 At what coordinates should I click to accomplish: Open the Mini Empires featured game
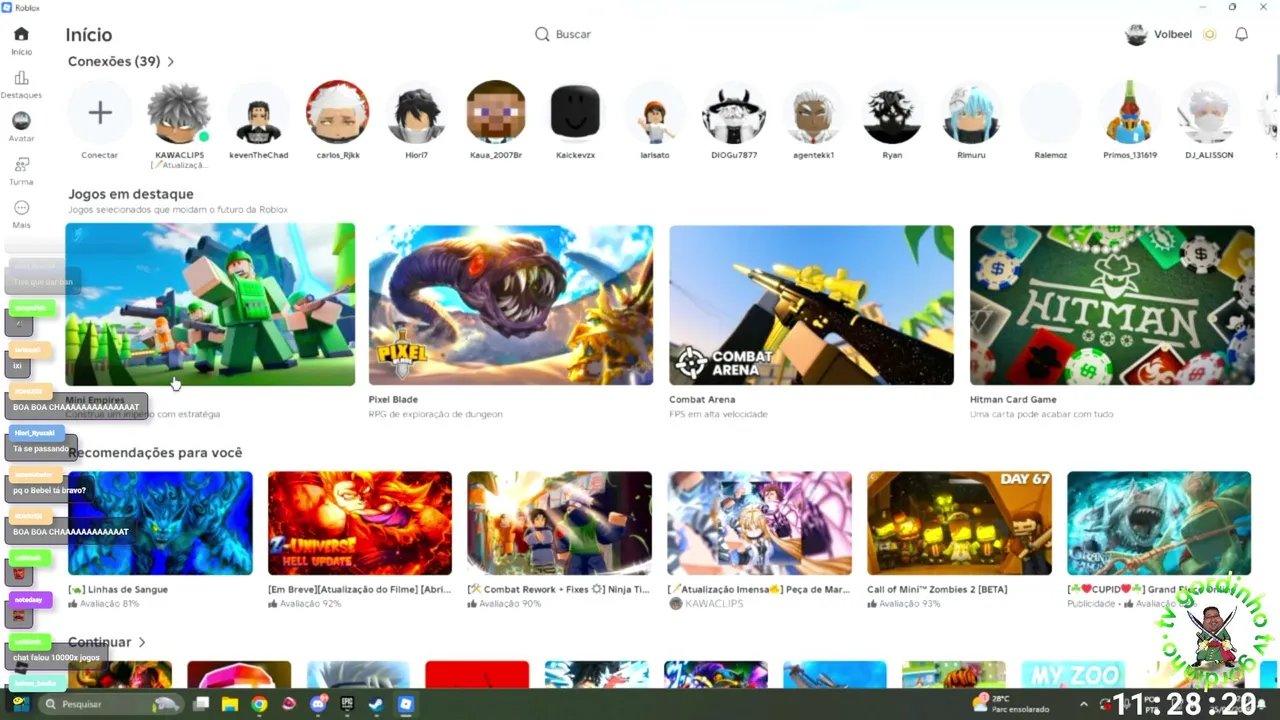(x=210, y=304)
